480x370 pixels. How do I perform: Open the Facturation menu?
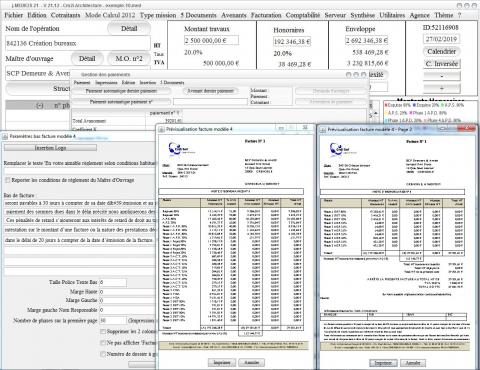pos(266,15)
